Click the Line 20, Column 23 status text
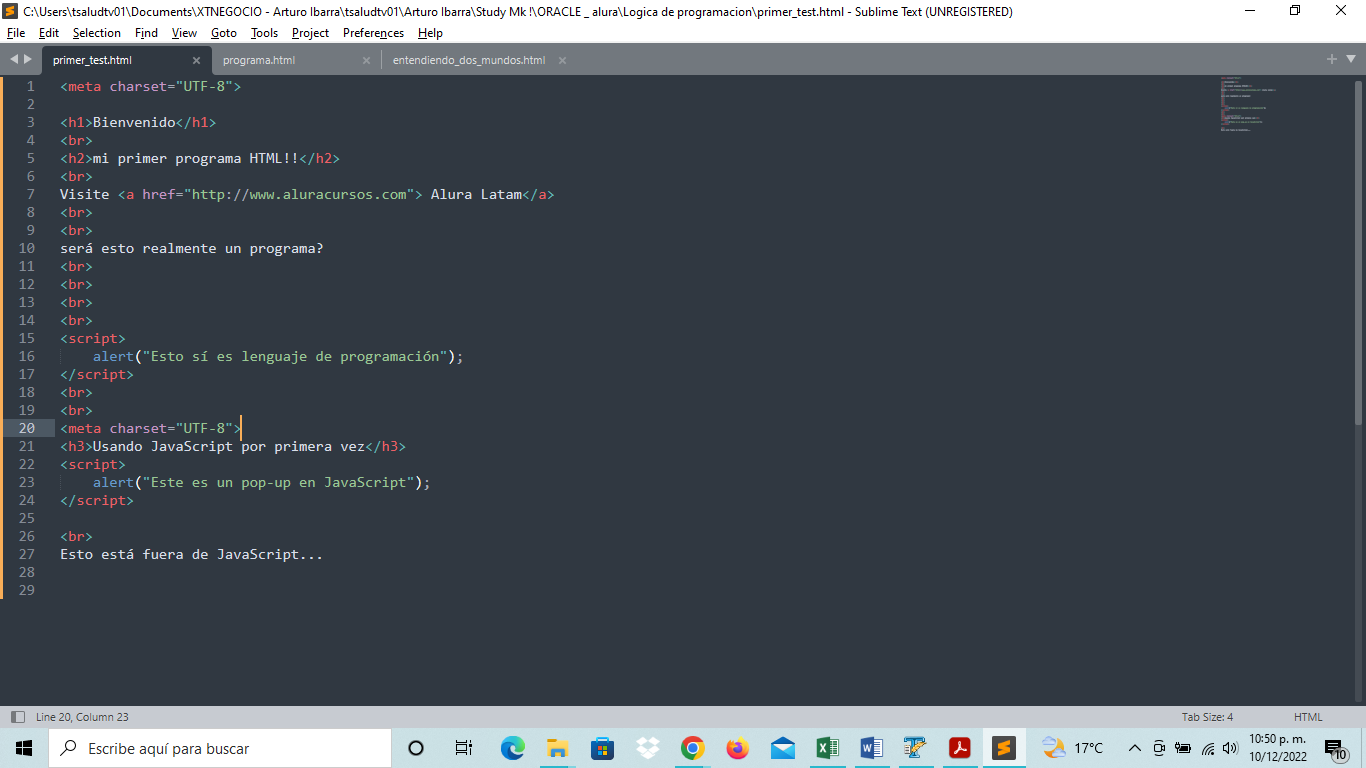1366x768 pixels. (x=82, y=717)
